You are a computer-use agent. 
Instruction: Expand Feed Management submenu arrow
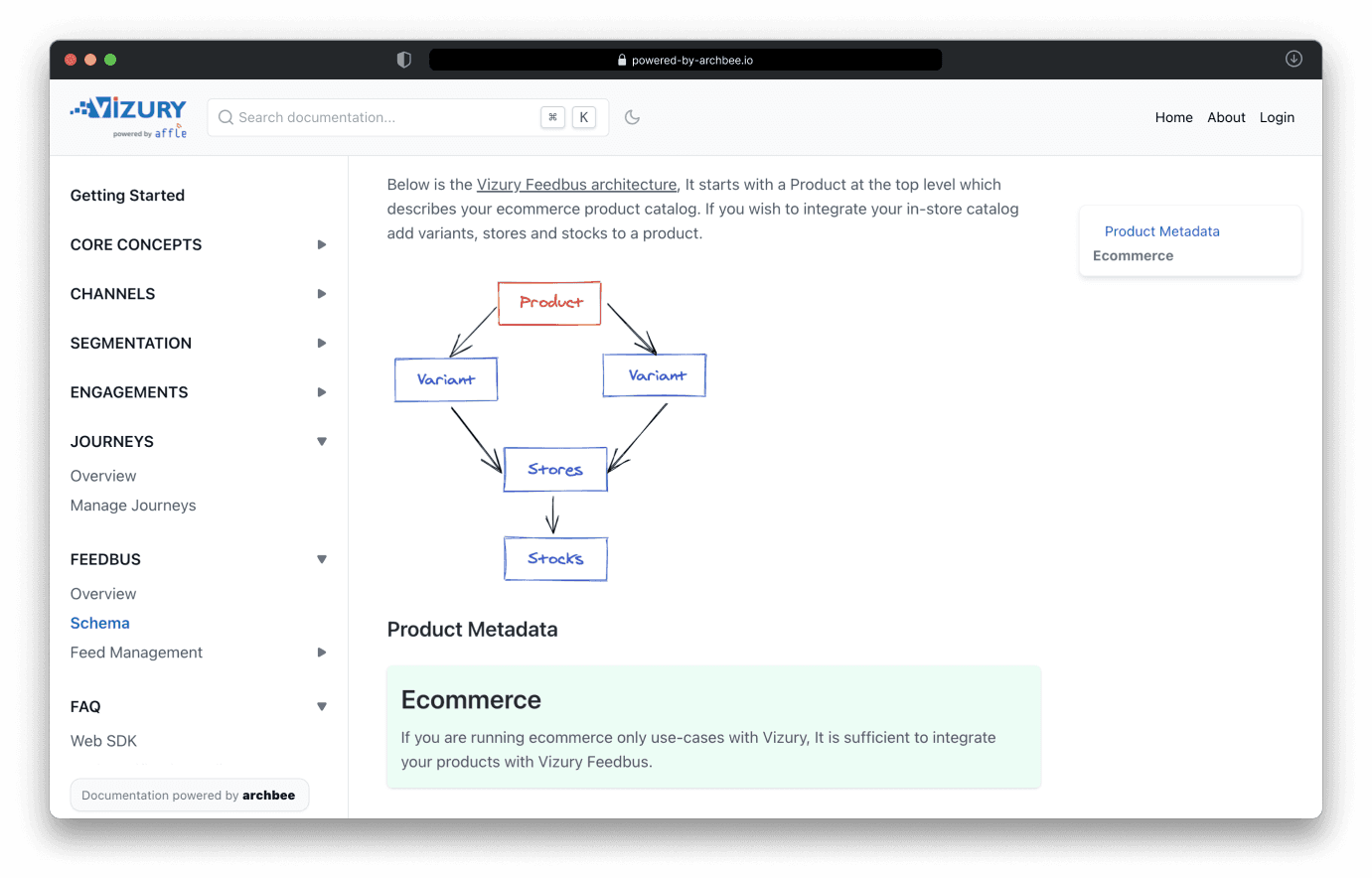(321, 653)
